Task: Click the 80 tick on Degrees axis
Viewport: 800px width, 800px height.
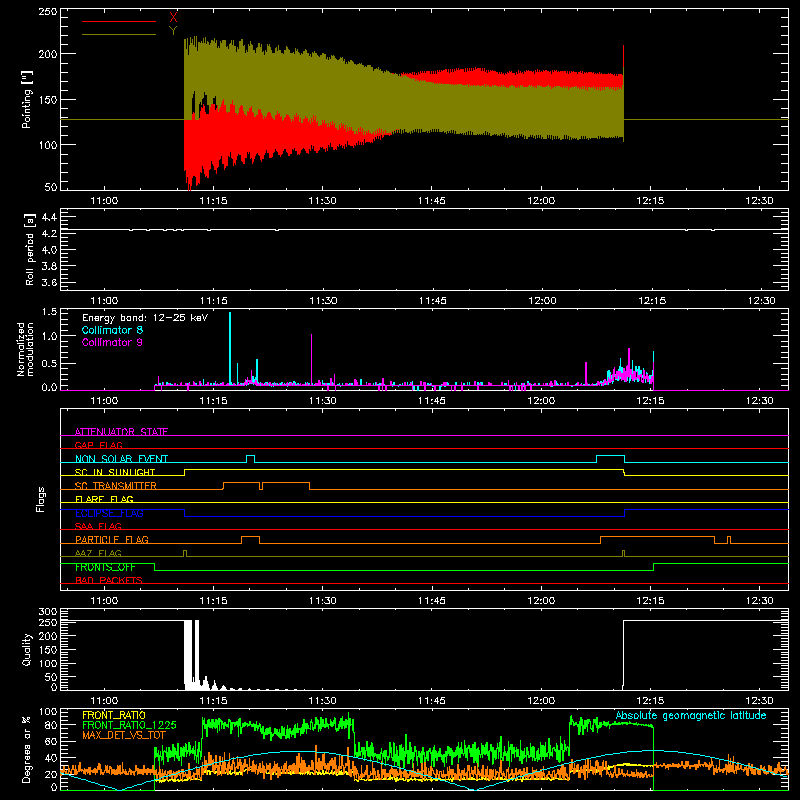Action: point(51,725)
